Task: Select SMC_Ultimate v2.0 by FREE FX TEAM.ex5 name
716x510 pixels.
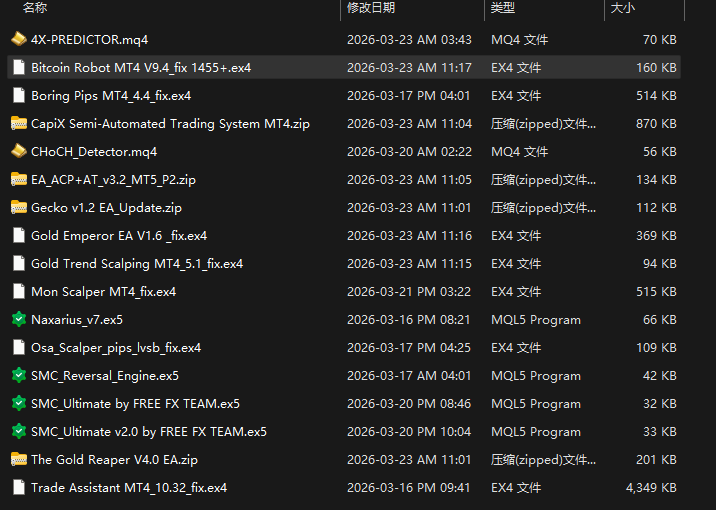Action: 149,432
